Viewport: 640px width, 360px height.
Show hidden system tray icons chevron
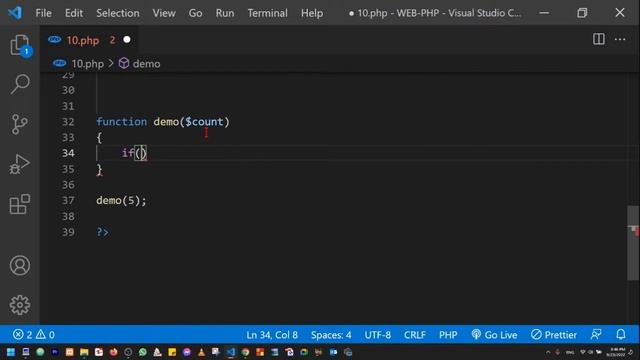548,352
